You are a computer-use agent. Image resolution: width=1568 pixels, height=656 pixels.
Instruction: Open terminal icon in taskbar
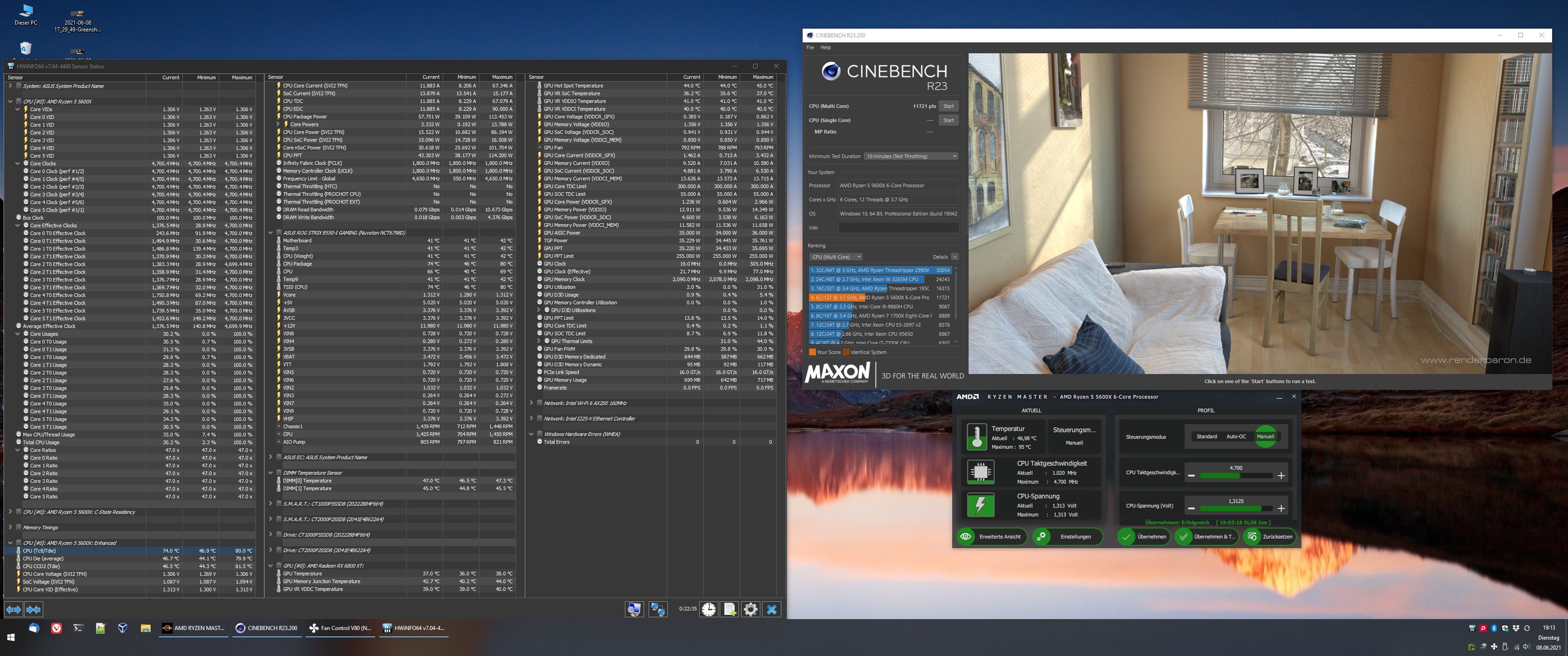78,628
